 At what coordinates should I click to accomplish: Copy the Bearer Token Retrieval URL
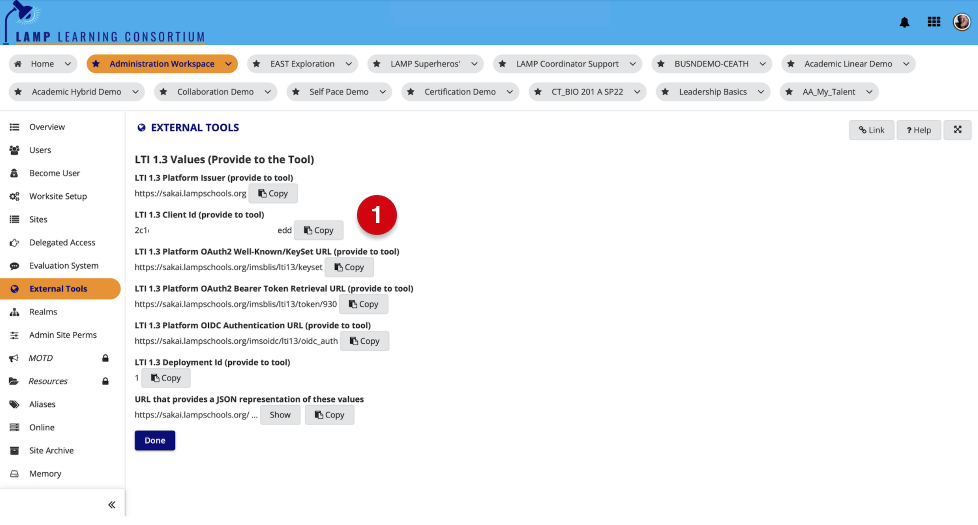coord(364,304)
